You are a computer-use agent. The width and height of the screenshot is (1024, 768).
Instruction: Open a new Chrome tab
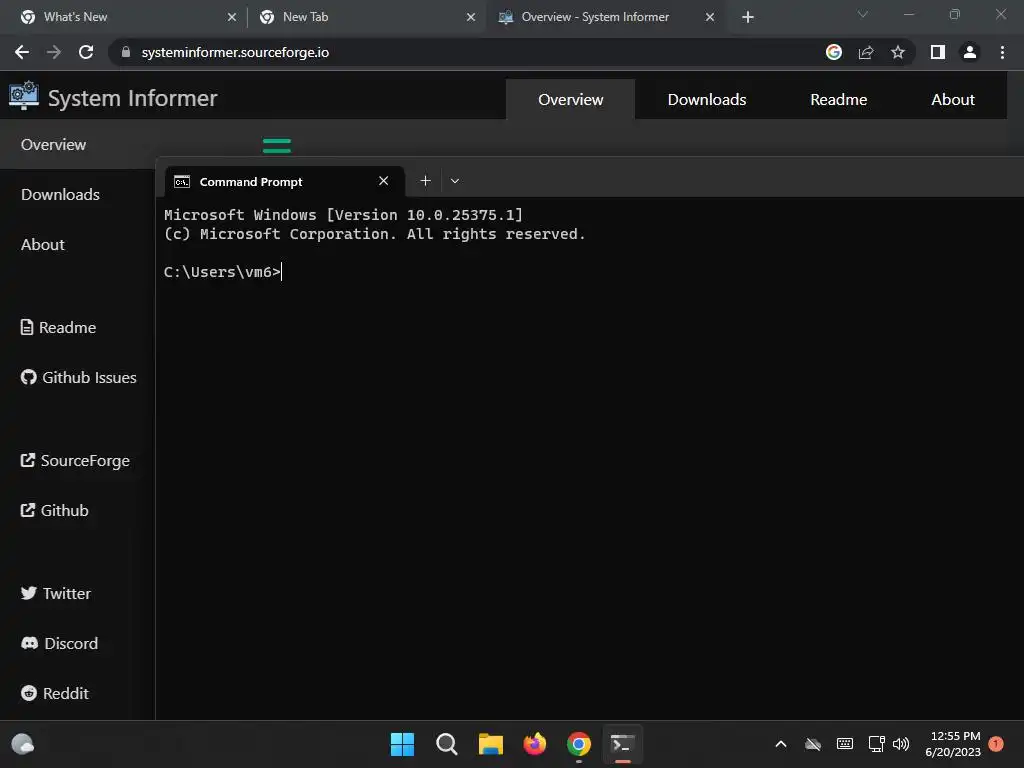click(748, 17)
